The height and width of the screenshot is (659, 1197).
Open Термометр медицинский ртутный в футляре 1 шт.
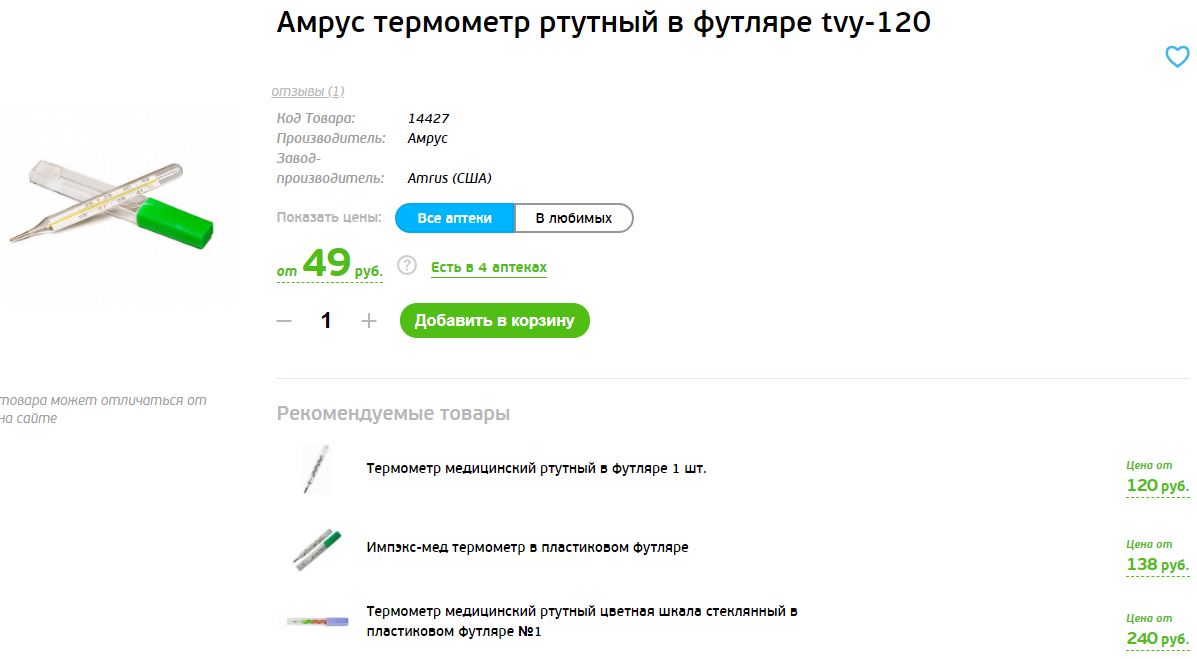[536, 468]
